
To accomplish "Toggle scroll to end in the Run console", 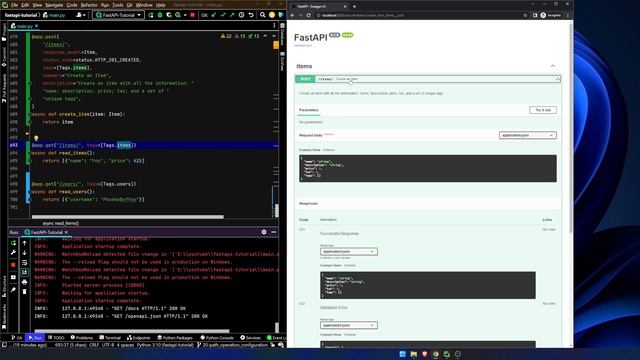I will 24,272.
